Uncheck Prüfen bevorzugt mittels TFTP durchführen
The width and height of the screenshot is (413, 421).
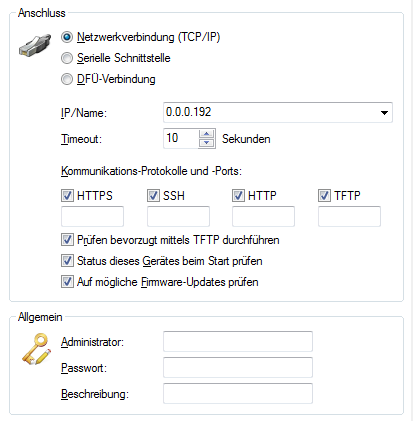click(67, 240)
